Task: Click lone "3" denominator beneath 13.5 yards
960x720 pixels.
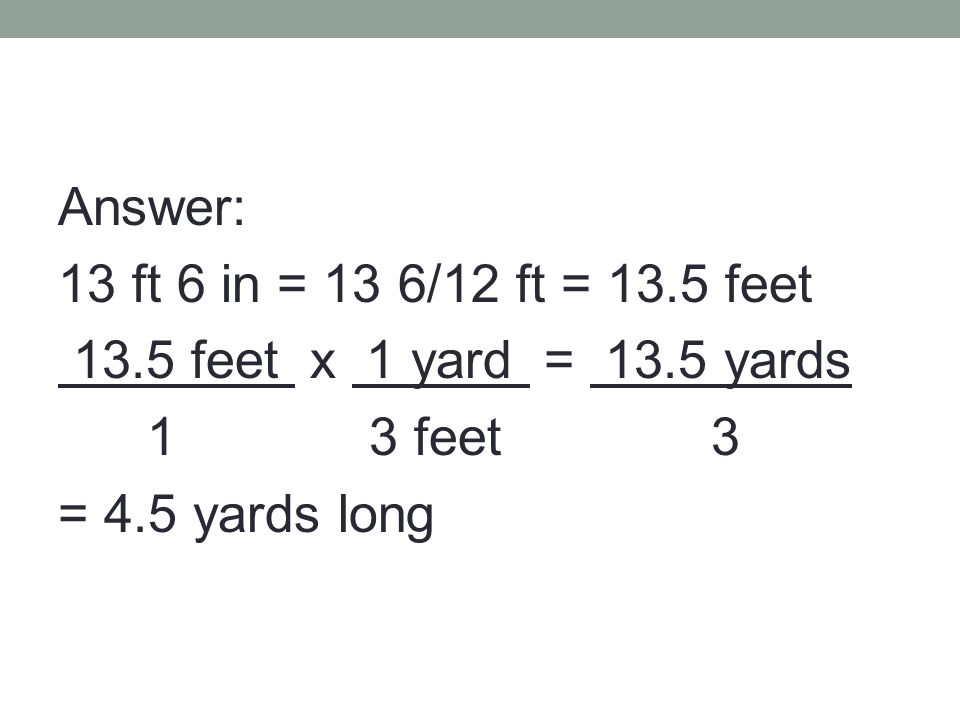Action: pos(725,437)
